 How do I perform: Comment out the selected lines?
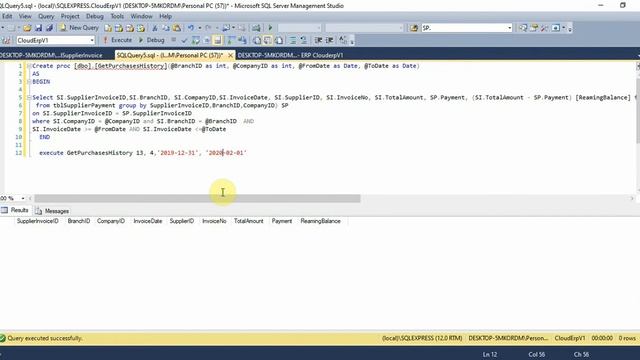(x=293, y=40)
